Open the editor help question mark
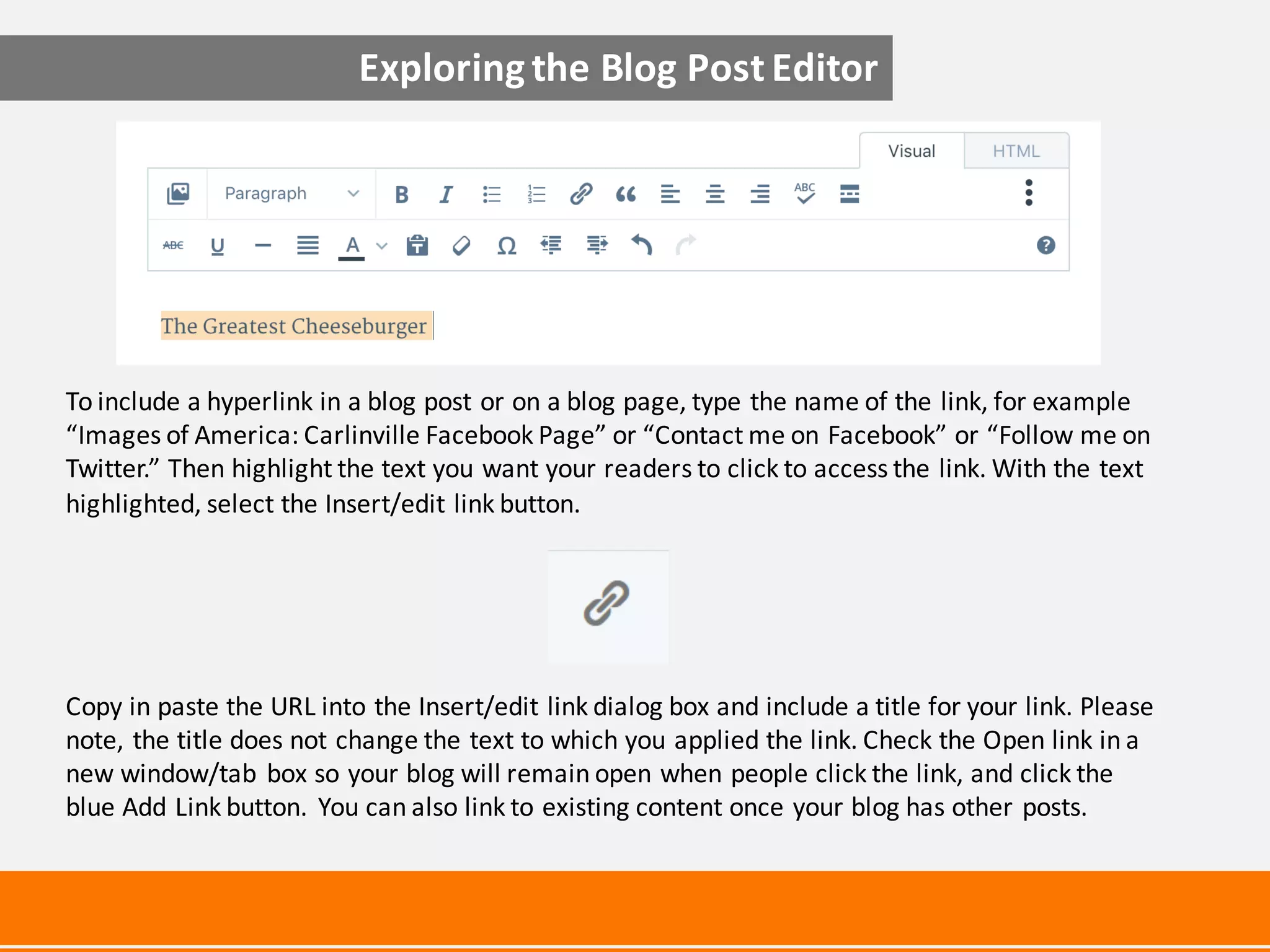Image resolution: width=1270 pixels, height=952 pixels. tap(1046, 245)
